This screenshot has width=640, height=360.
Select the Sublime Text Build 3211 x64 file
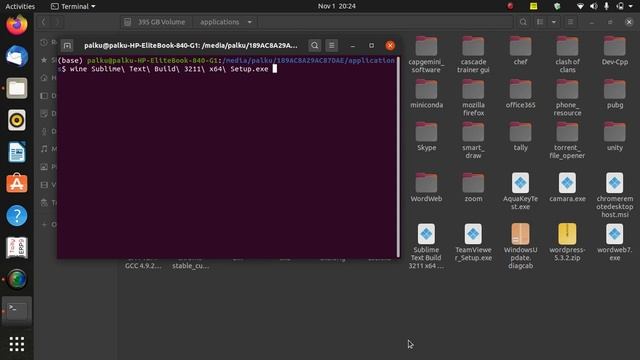(x=426, y=246)
